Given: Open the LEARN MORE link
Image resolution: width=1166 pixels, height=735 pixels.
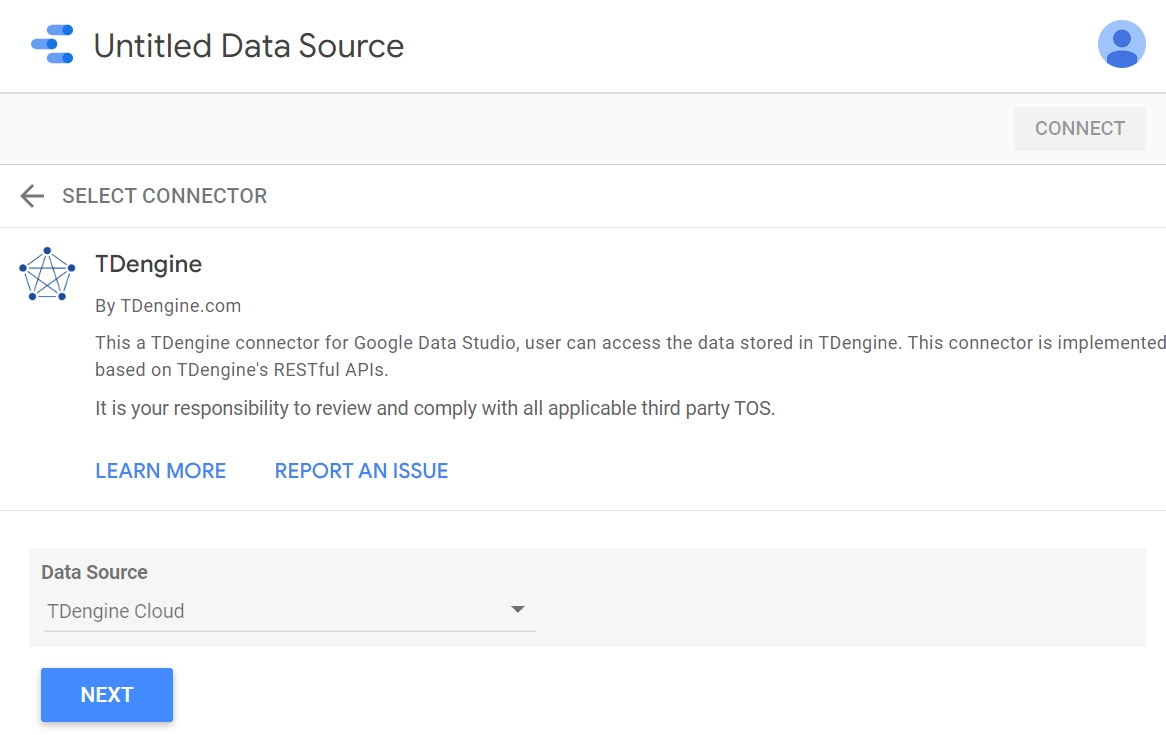Looking at the screenshot, I should tap(160, 471).
